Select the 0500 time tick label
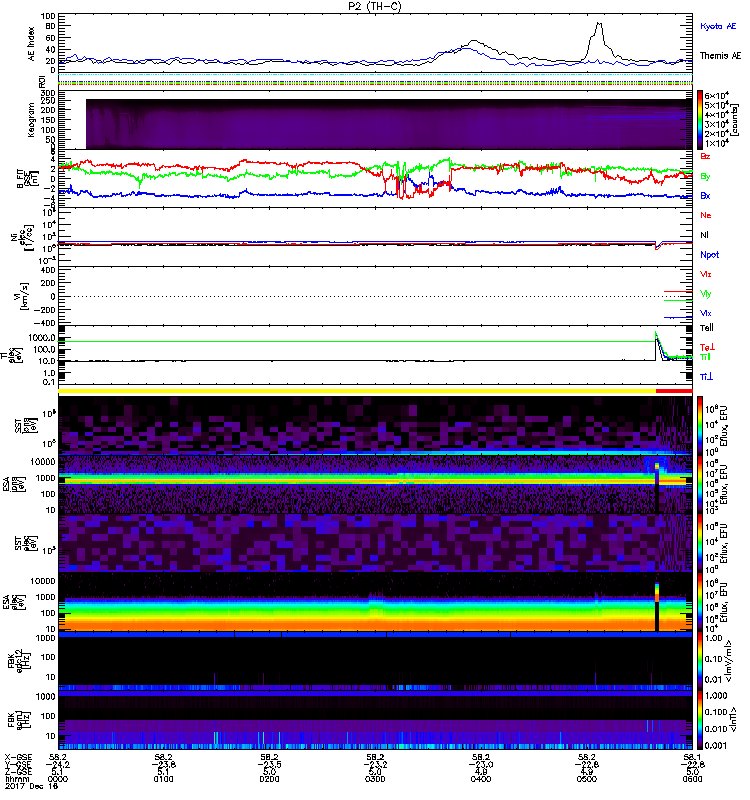The image size is (750, 800). [x=587, y=779]
